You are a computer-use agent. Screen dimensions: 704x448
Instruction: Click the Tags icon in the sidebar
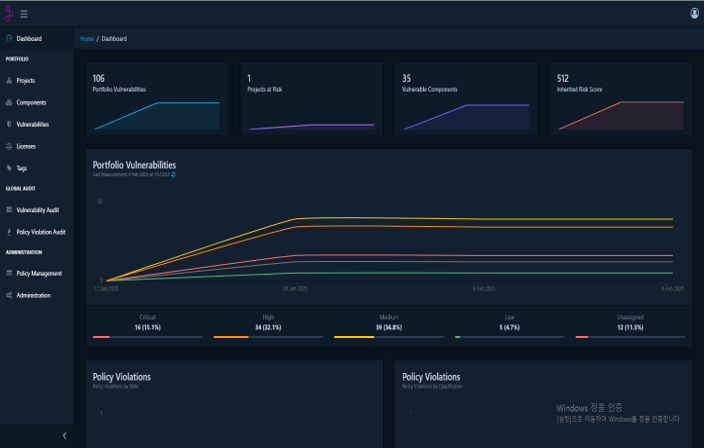click(x=9, y=168)
